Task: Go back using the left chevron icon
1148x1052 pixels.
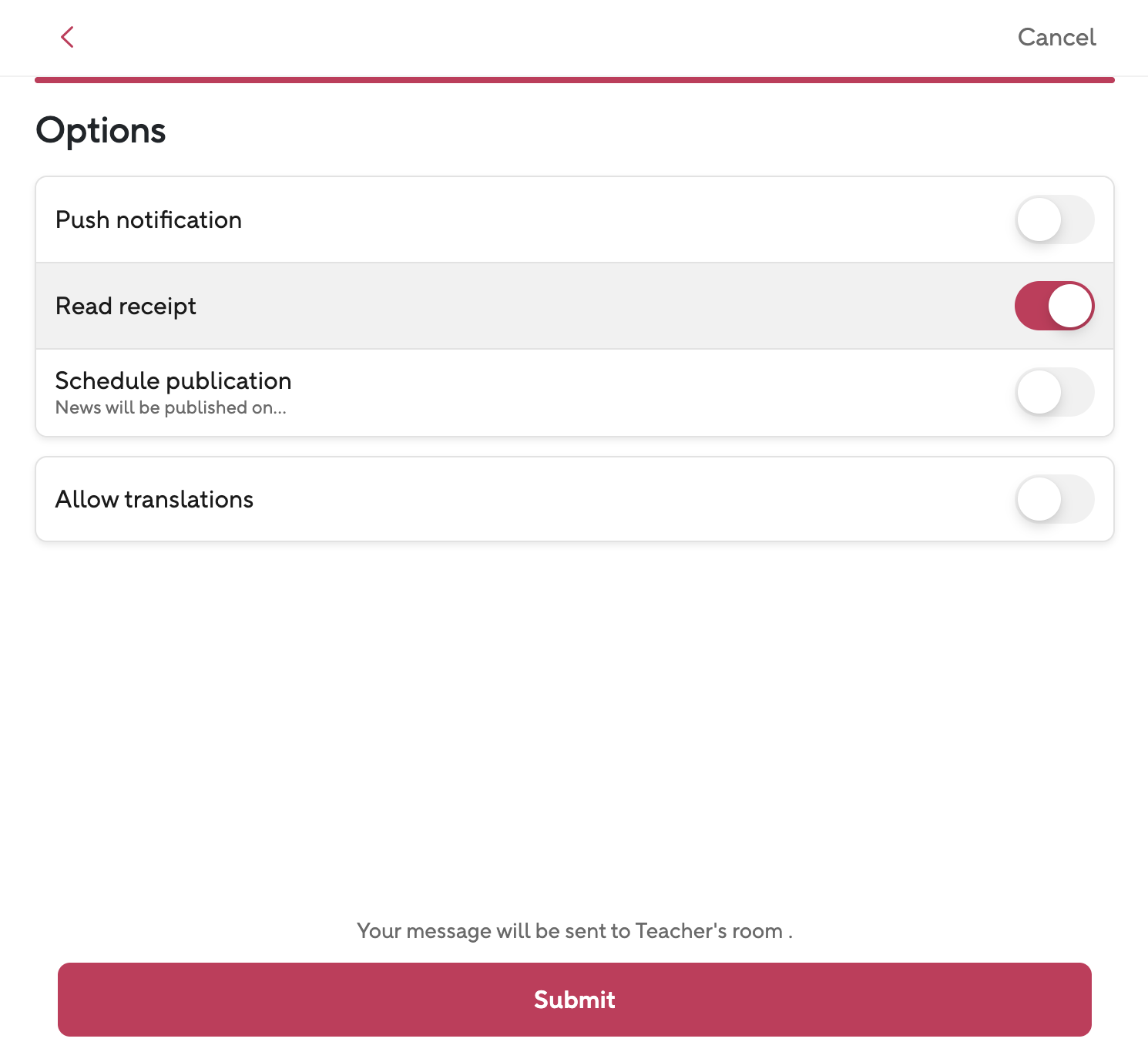Action: (x=67, y=37)
